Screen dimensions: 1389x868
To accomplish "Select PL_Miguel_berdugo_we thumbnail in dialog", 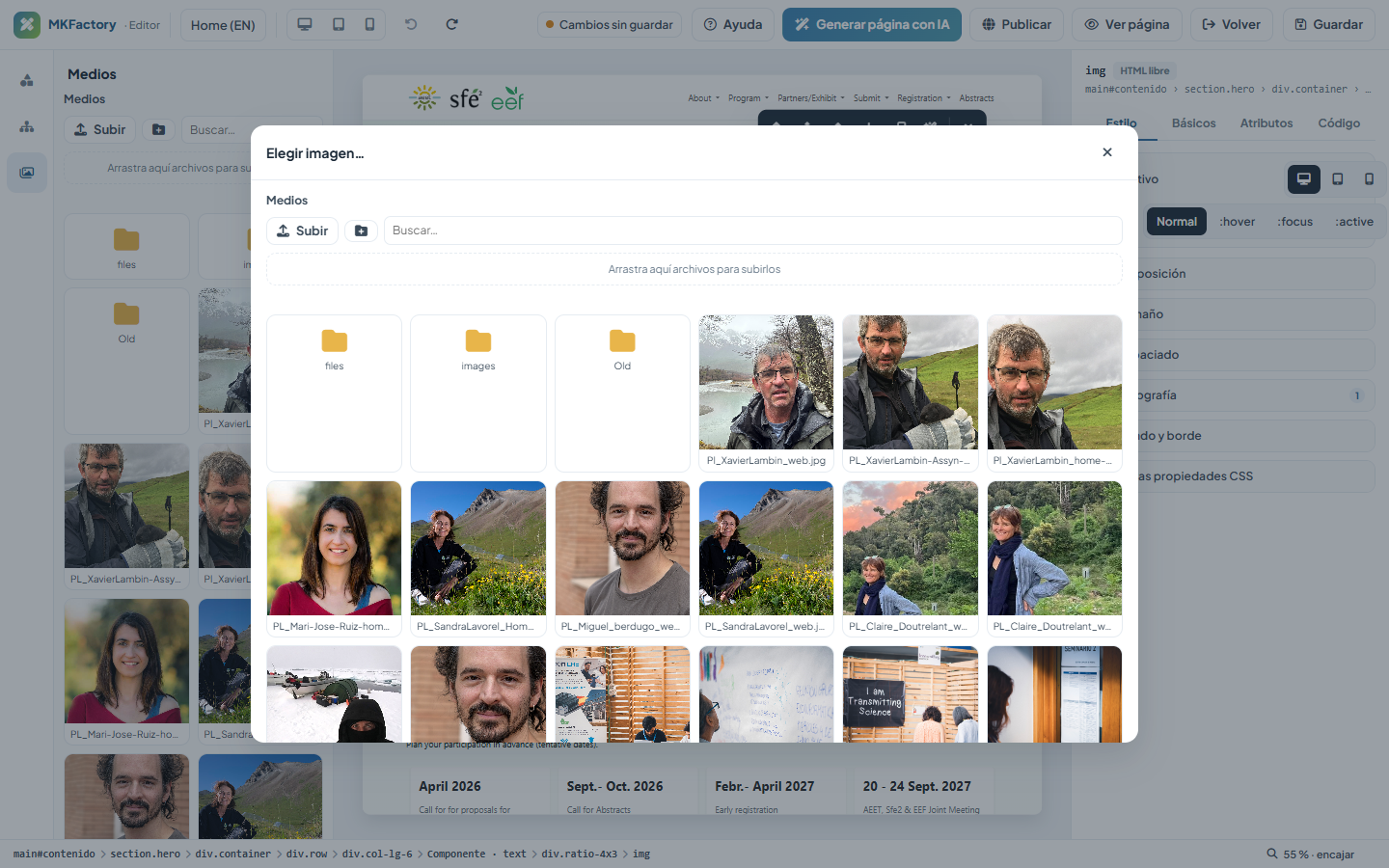I will pyautogui.click(x=622, y=559).
